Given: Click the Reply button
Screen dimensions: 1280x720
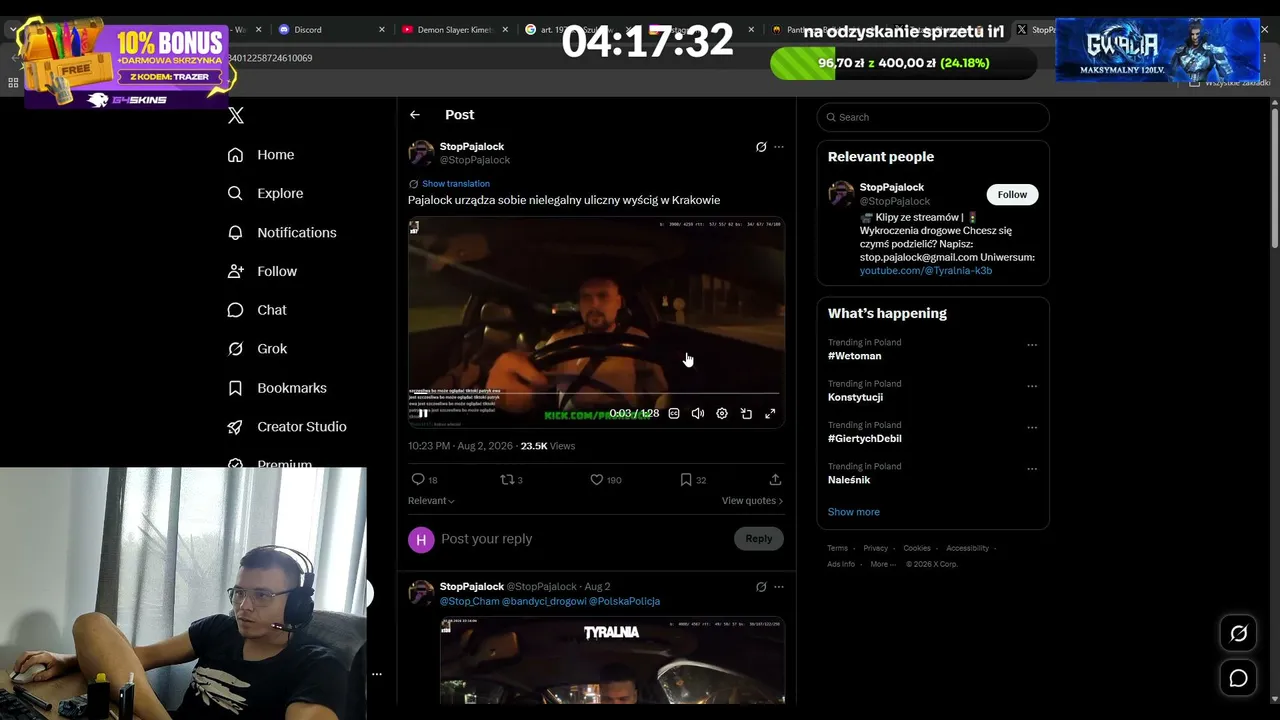Looking at the screenshot, I should click(759, 539).
